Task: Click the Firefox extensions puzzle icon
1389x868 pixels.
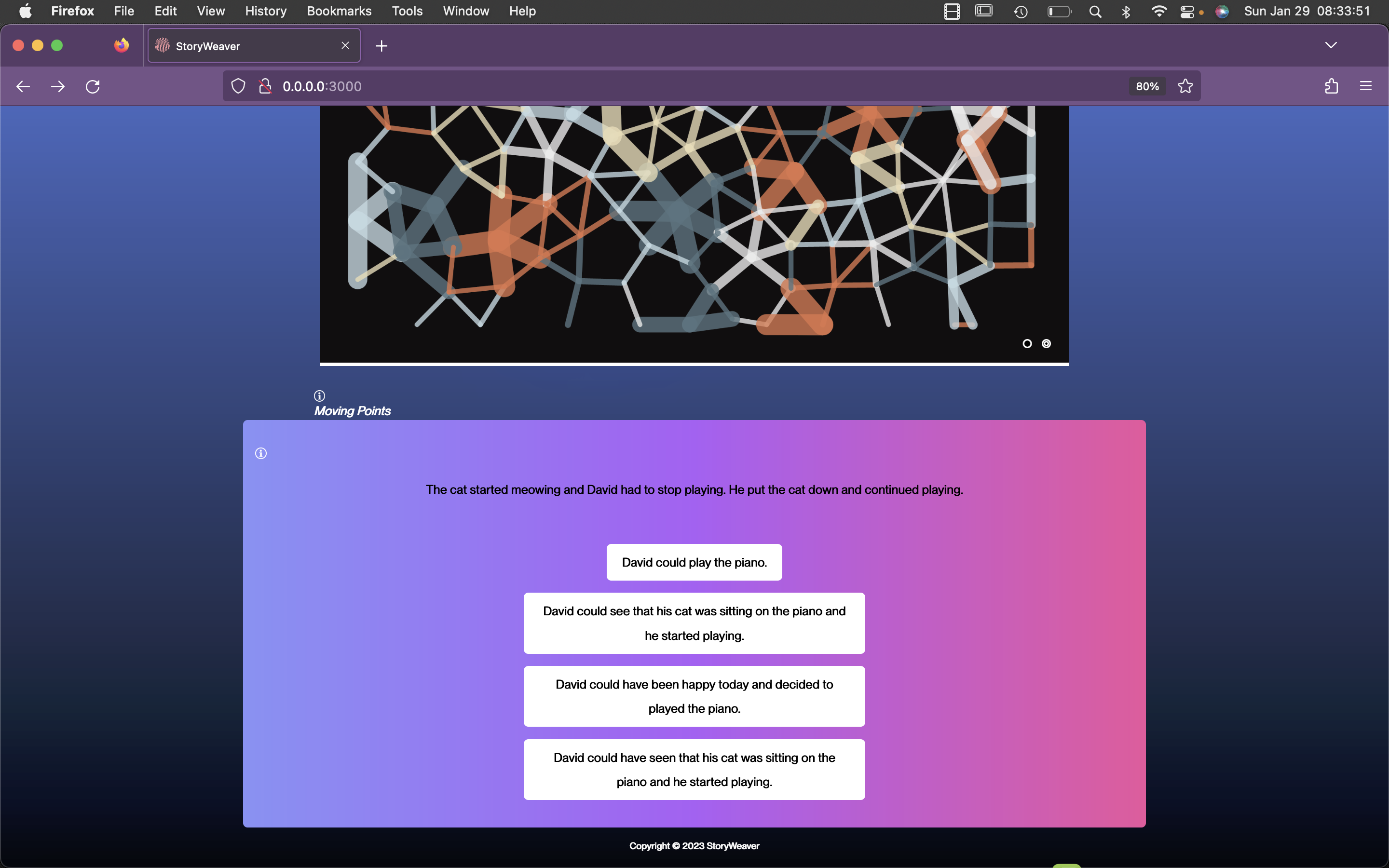Action: pos(1331,86)
